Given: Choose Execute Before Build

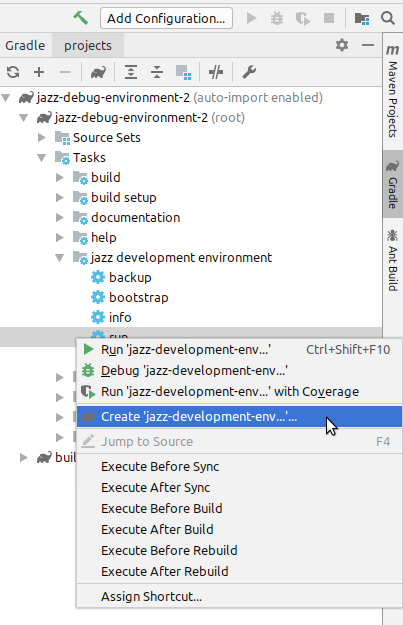Looking at the screenshot, I should click(x=239, y=509).
